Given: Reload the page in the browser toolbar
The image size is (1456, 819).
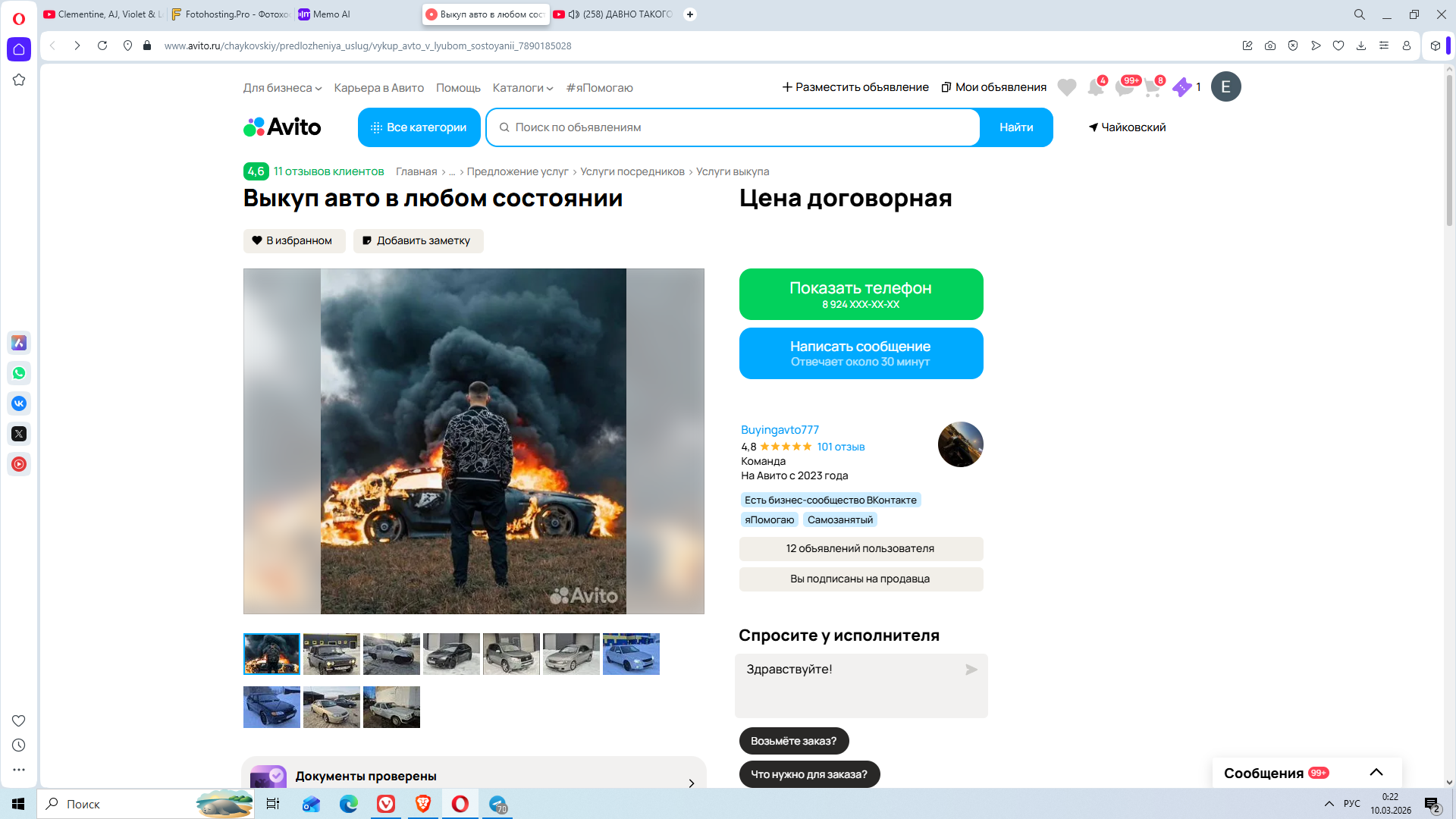Looking at the screenshot, I should tap(102, 45).
